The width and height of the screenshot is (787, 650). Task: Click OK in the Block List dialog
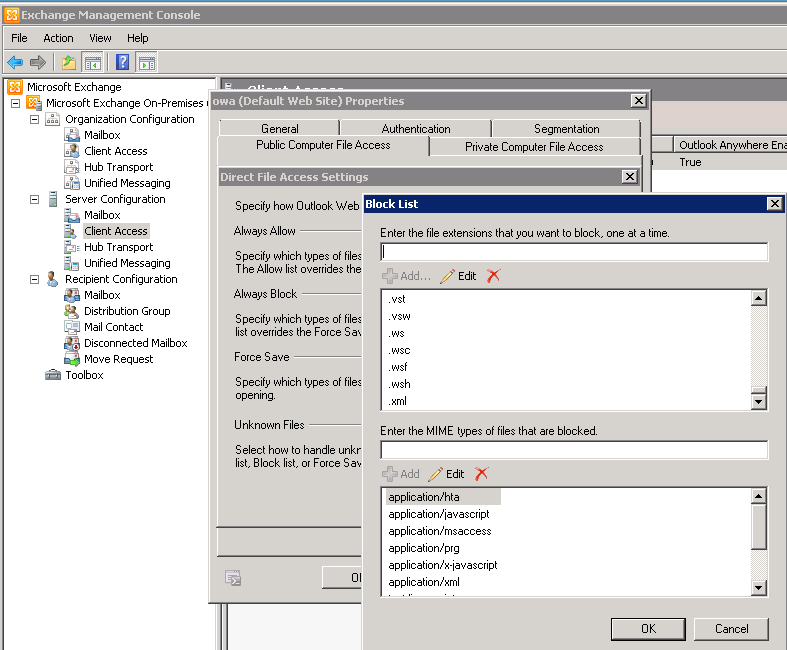coord(648,629)
